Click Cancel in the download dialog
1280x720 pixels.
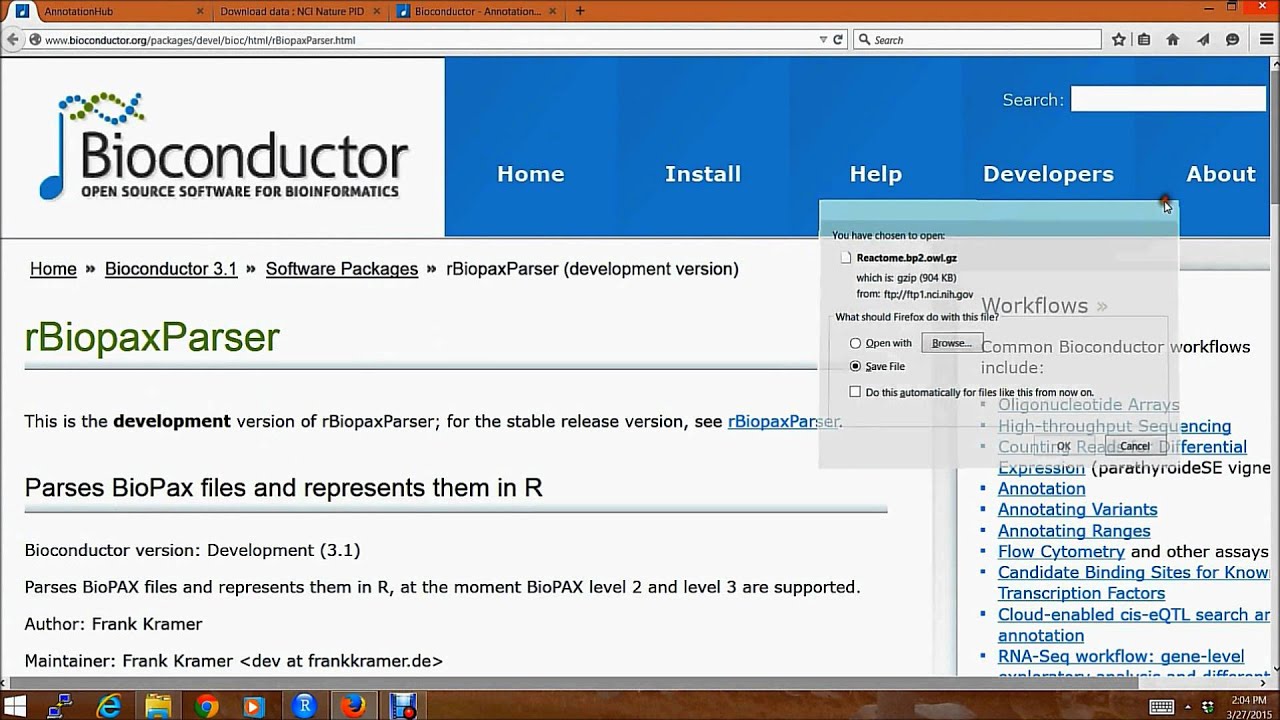point(1134,446)
